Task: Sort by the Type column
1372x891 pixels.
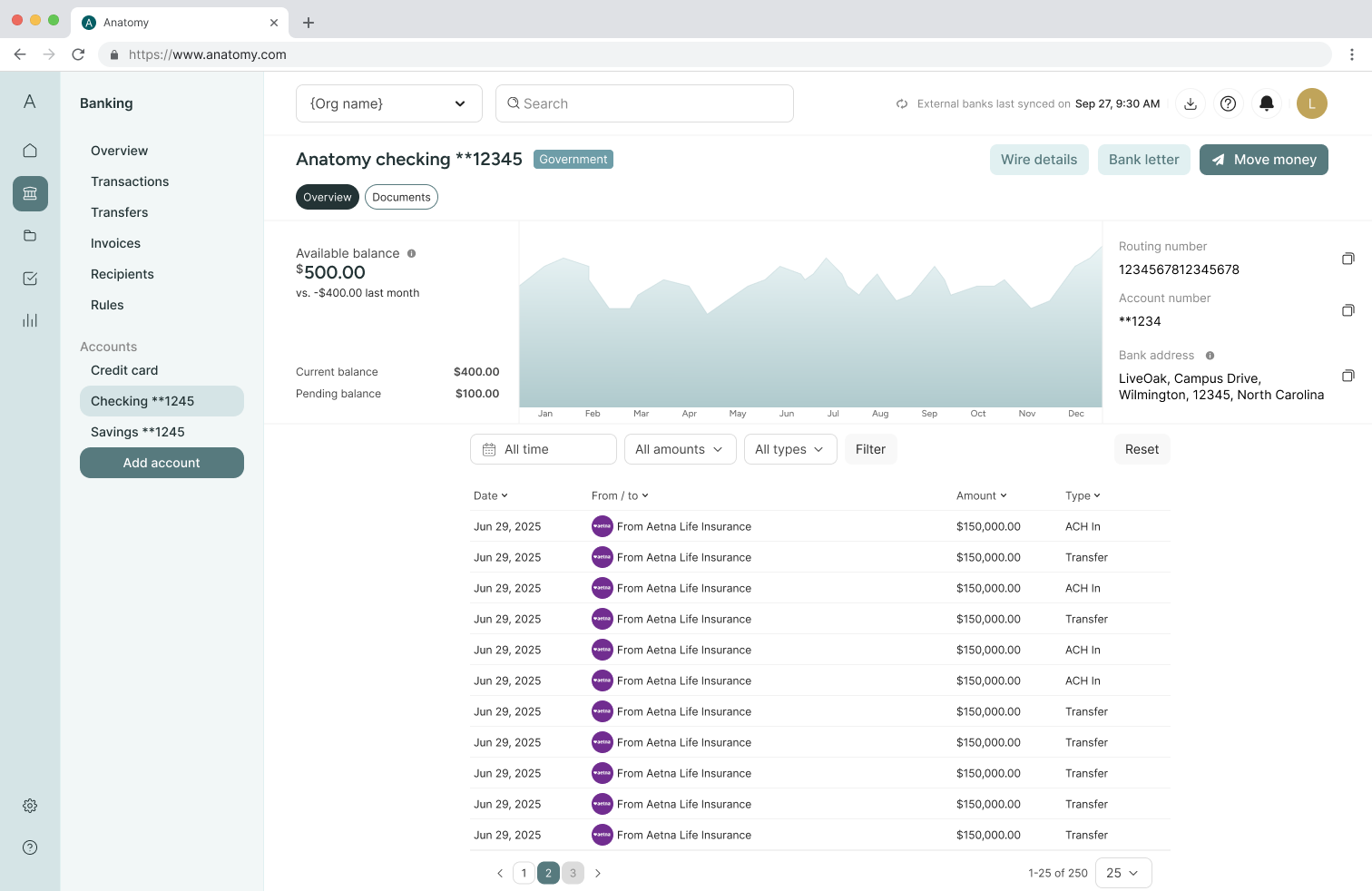Action: 1083,495
